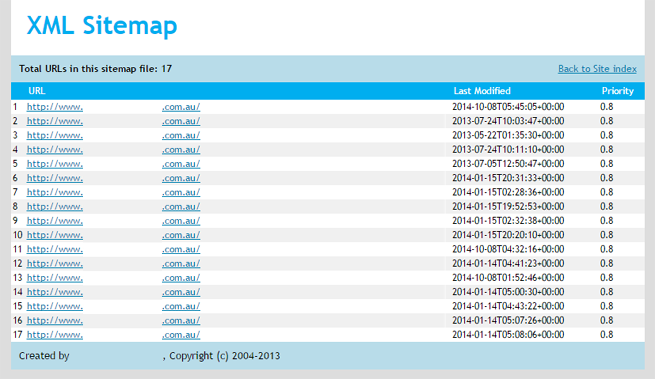
Task: Select the 0.8 priority in row 17
Action: pos(607,335)
